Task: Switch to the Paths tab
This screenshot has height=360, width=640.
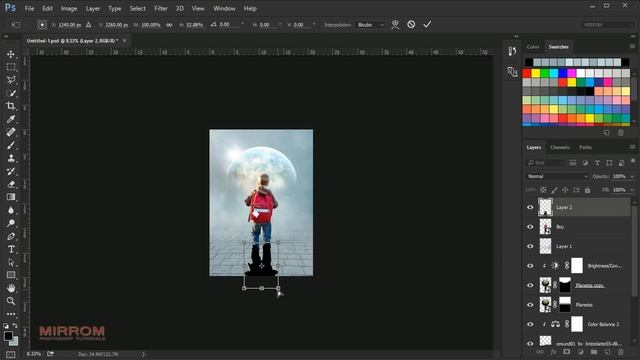Action: coord(585,147)
